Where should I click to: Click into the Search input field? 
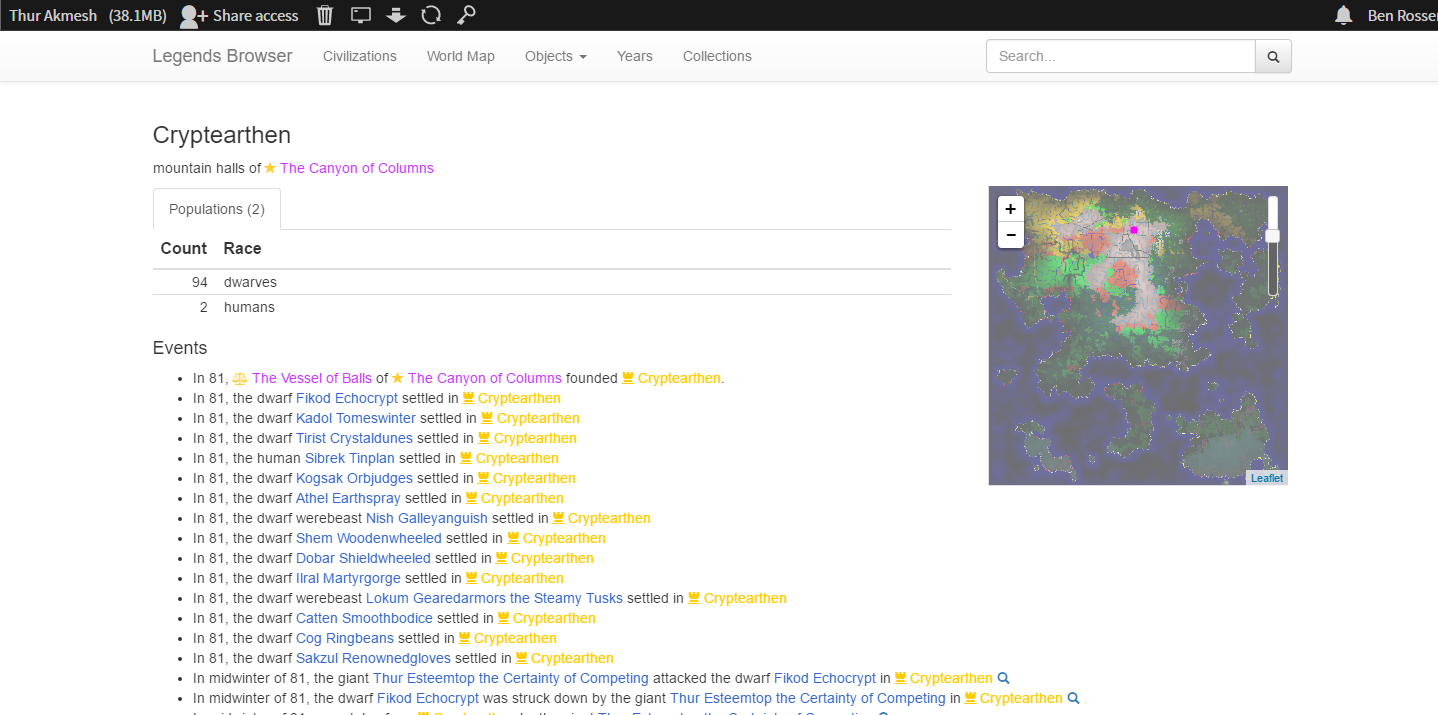click(x=1121, y=57)
